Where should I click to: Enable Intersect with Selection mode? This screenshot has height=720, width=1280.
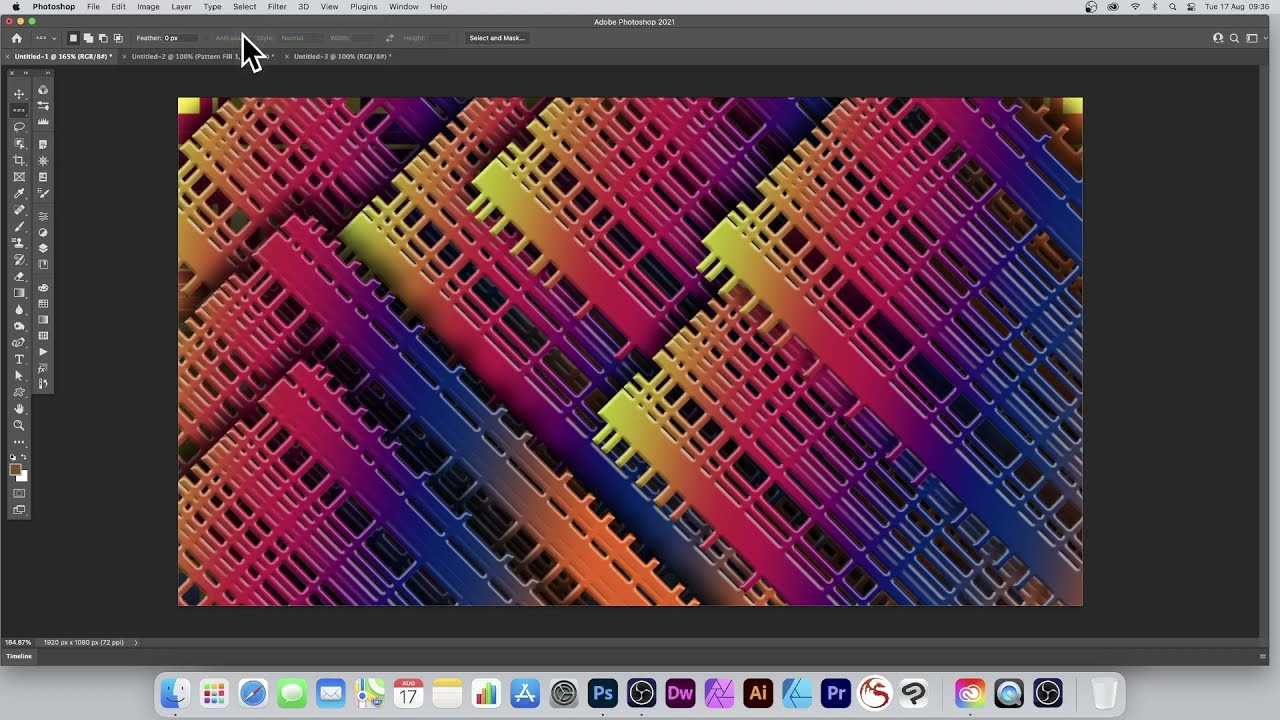[x=118, y=38]
